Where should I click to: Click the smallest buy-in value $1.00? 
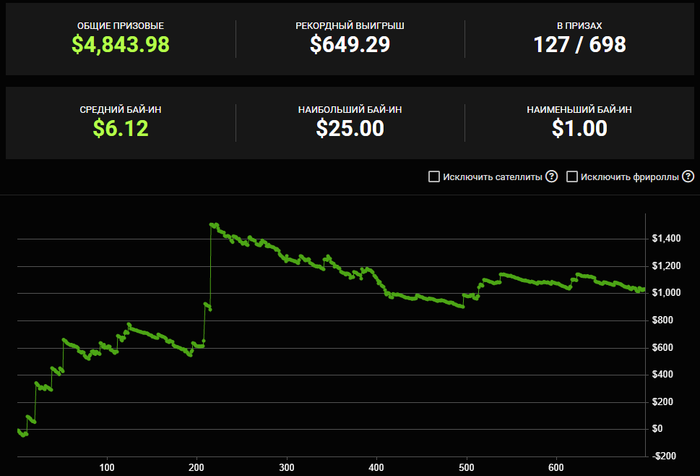point(579,129)
